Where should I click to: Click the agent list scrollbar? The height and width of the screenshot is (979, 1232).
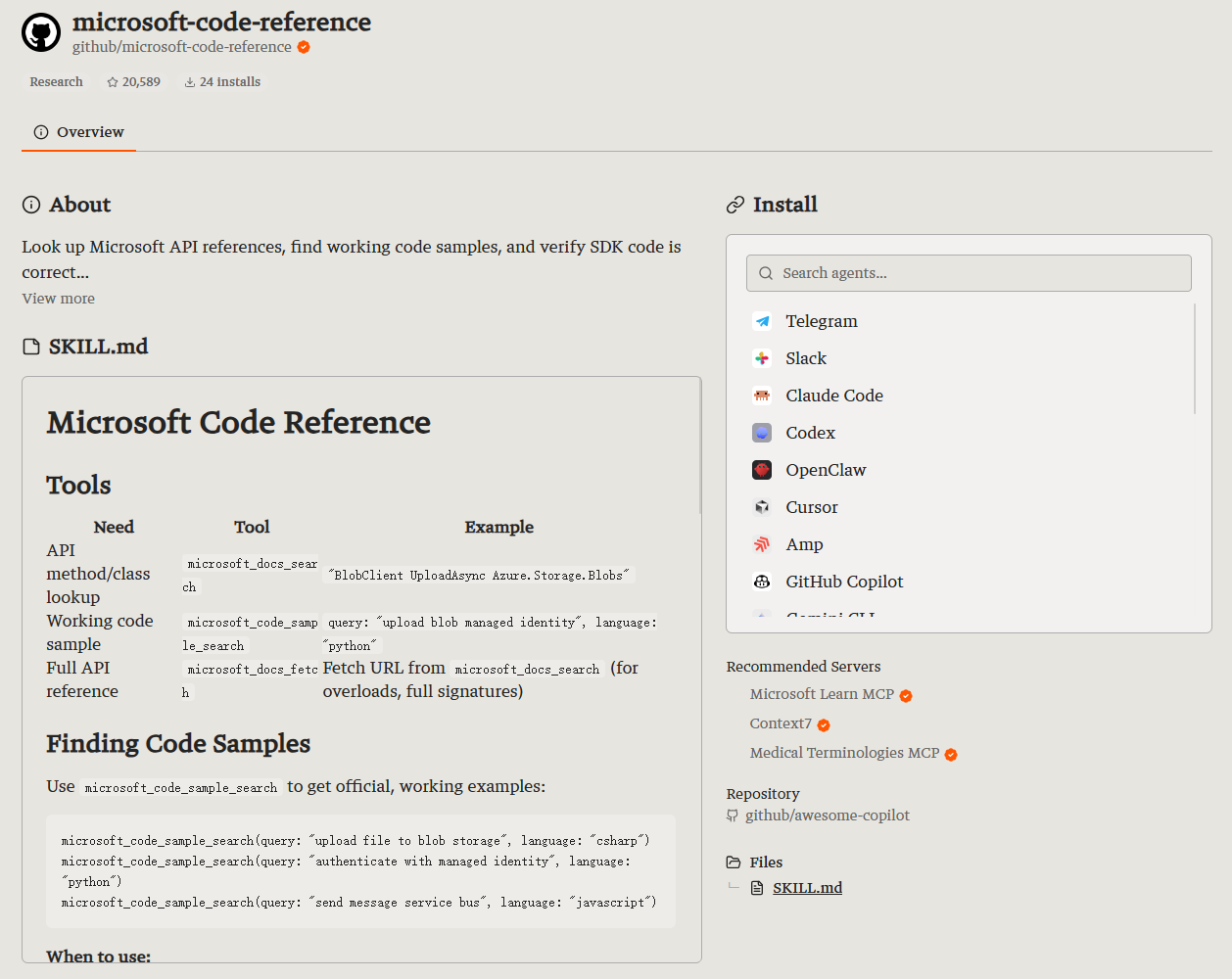(1195, 358)
